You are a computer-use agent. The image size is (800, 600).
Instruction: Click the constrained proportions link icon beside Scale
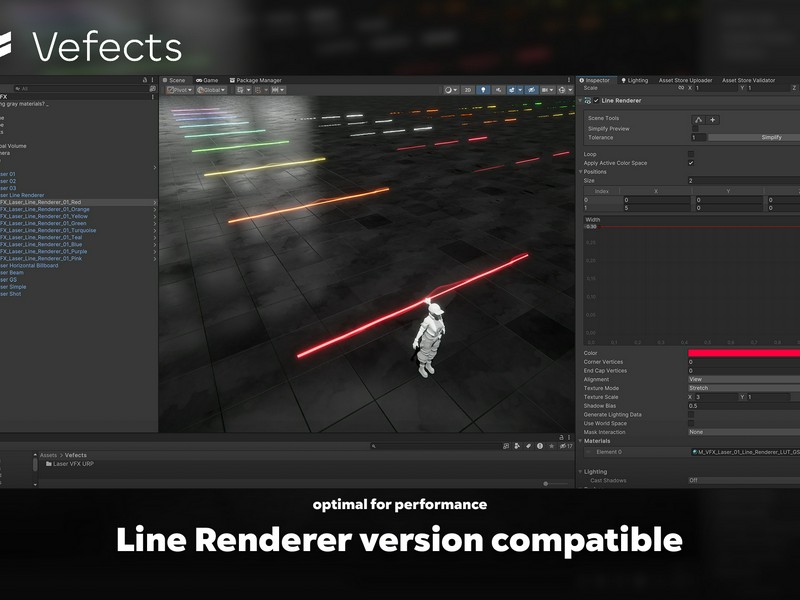(x=681, y=88)
